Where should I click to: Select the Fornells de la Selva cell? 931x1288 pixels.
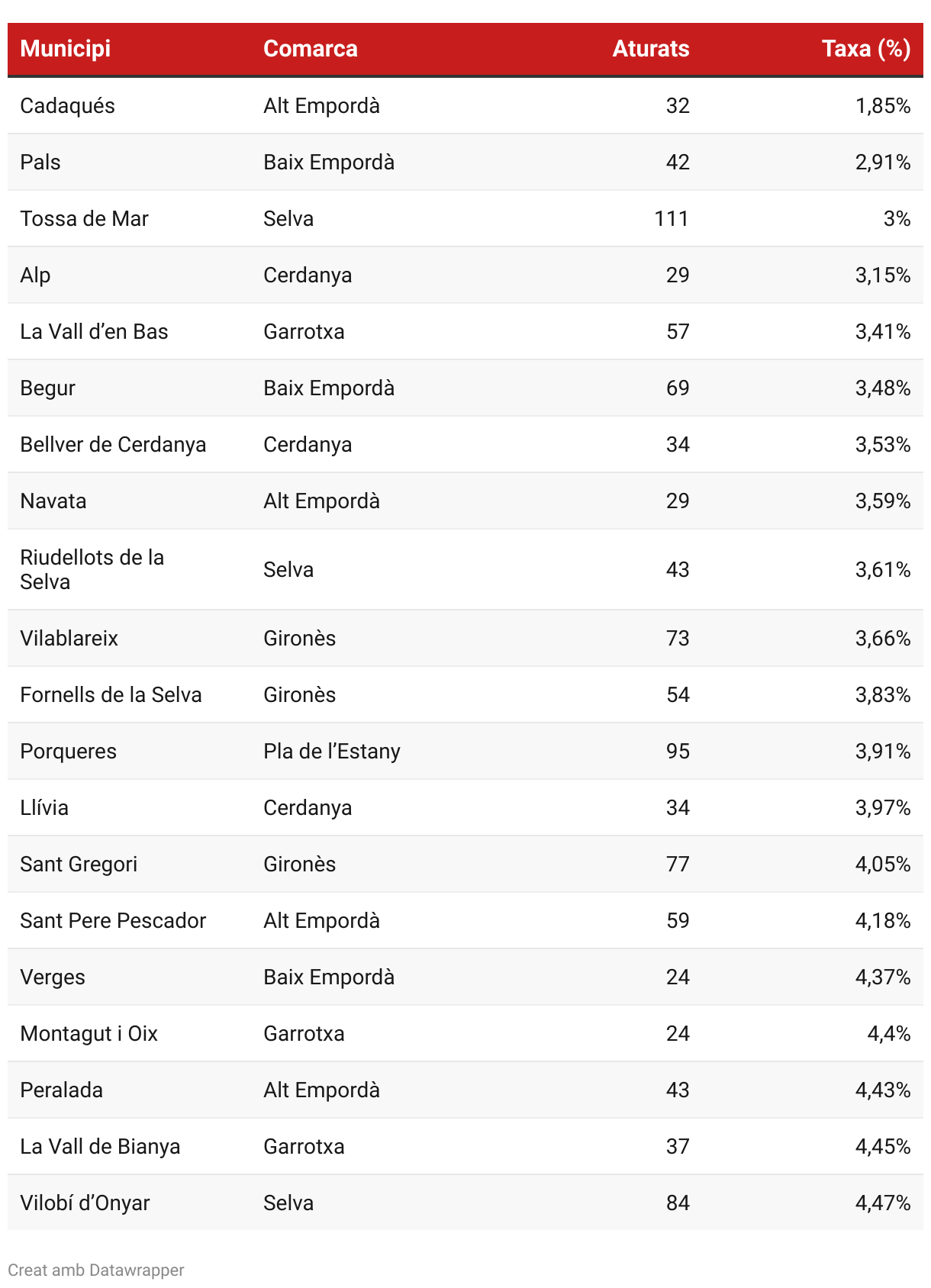tap(111, 695)
